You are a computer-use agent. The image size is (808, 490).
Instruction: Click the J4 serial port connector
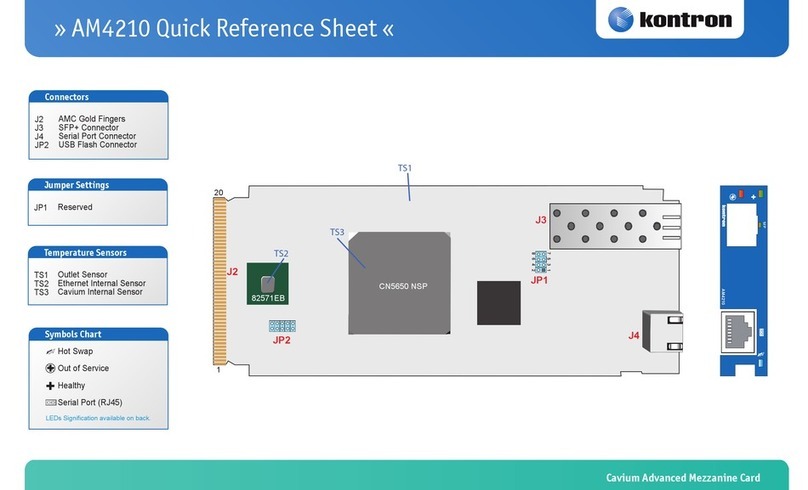[x=663, y=331]
